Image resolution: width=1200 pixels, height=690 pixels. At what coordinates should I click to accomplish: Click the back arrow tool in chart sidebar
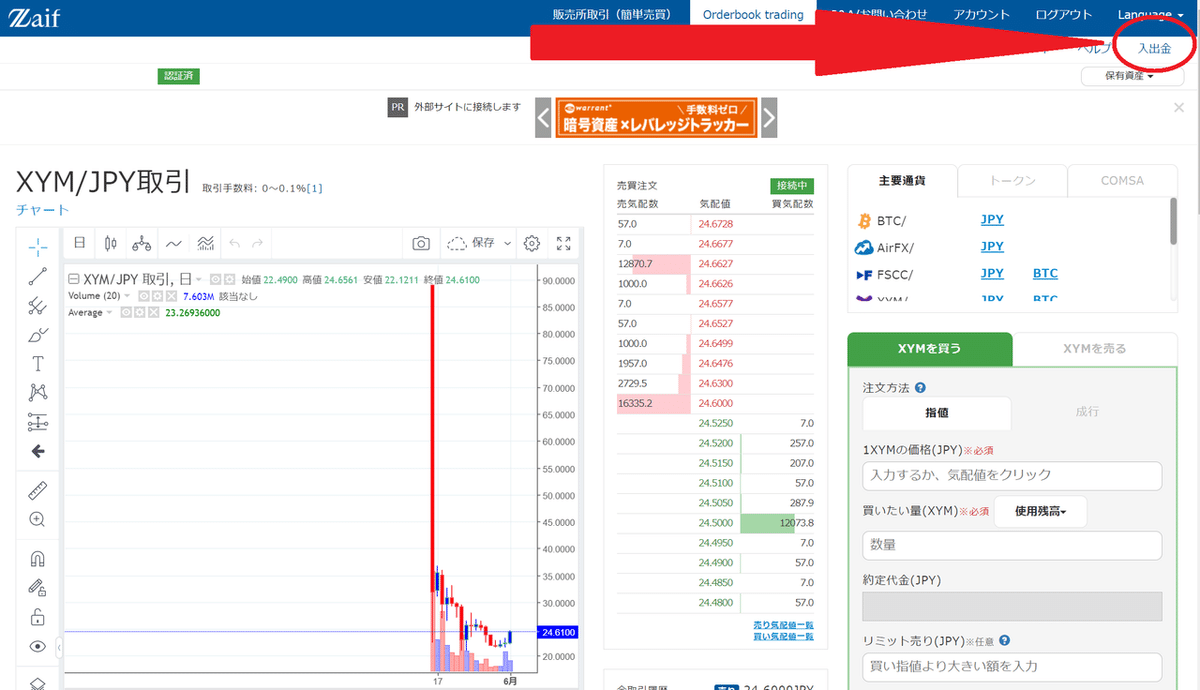coord(38,451)
